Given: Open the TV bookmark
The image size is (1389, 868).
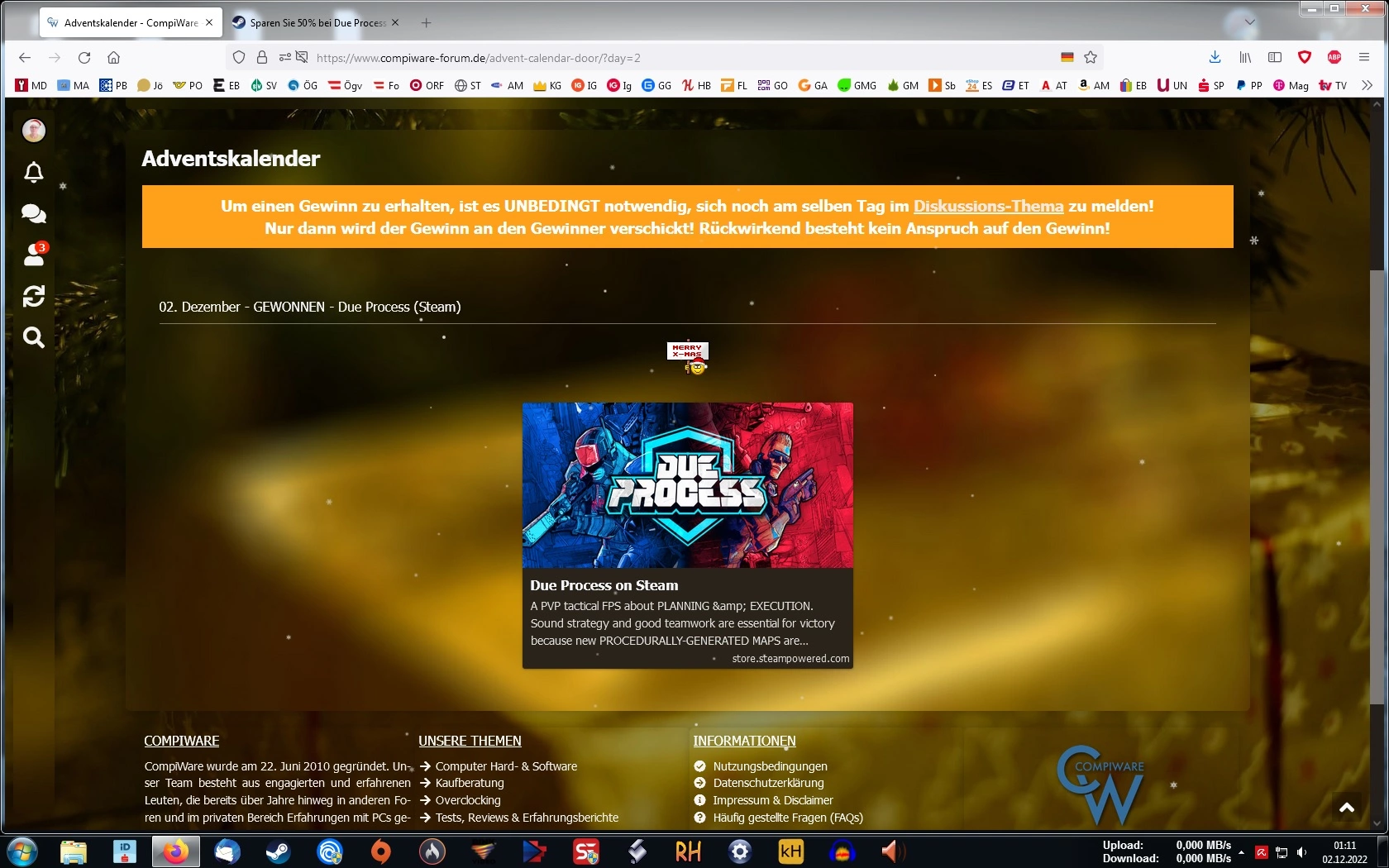Looking at the screenshot, I should (1333, 85).
